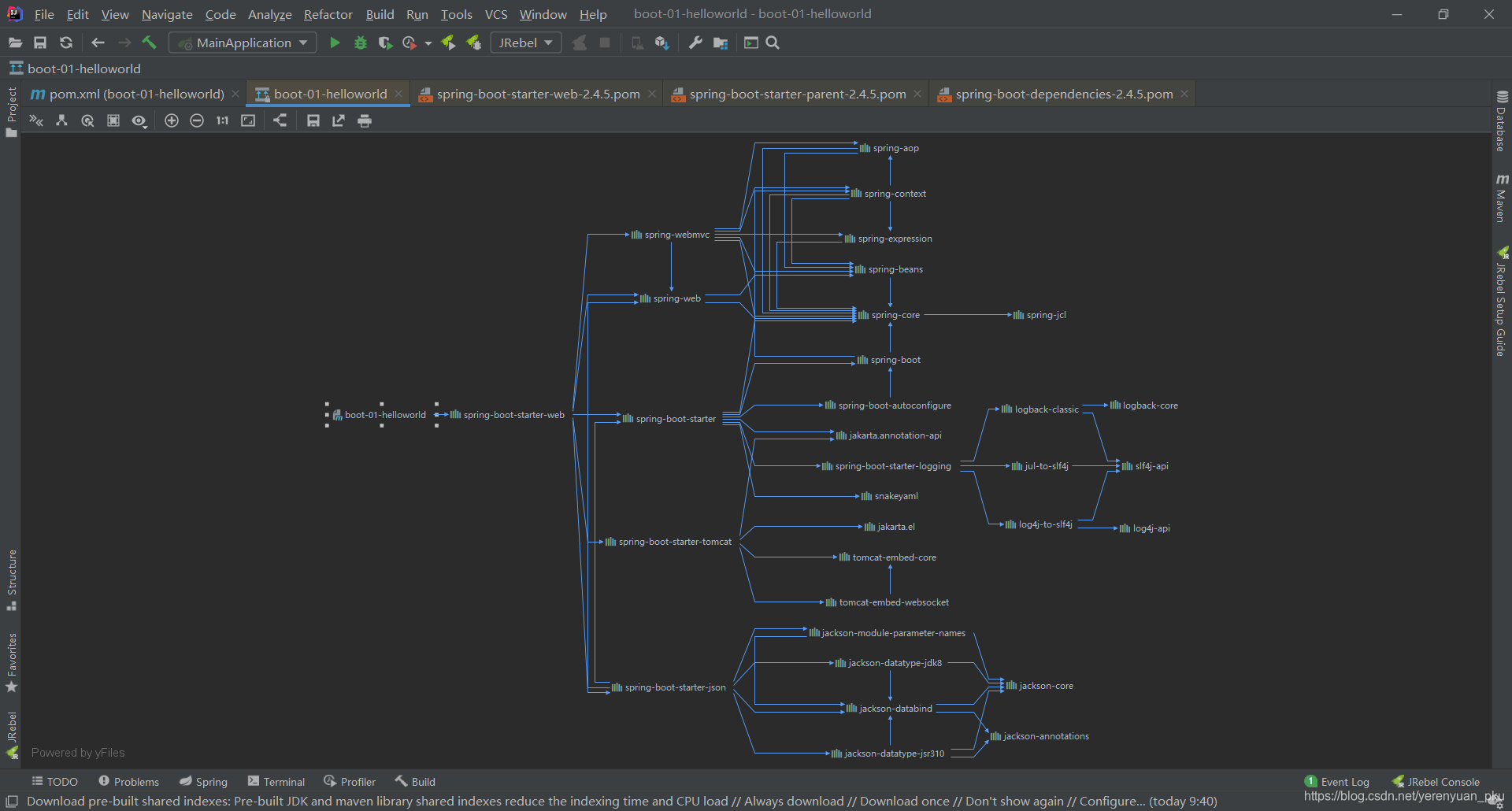Viewport: 1512px width, 811px height.
Task: Open the Refactor menu
Action: click(x=328, y=14)
